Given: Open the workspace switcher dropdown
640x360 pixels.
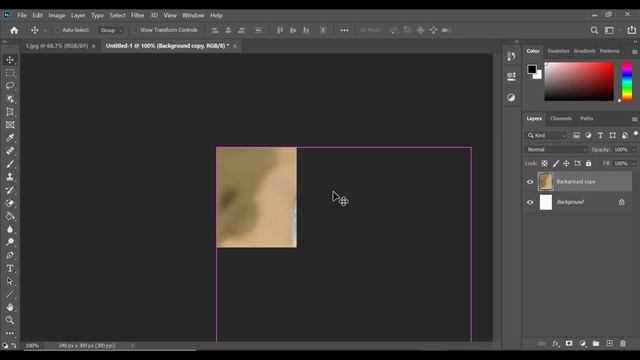Looking at the screenshot, I should point(611,30).
